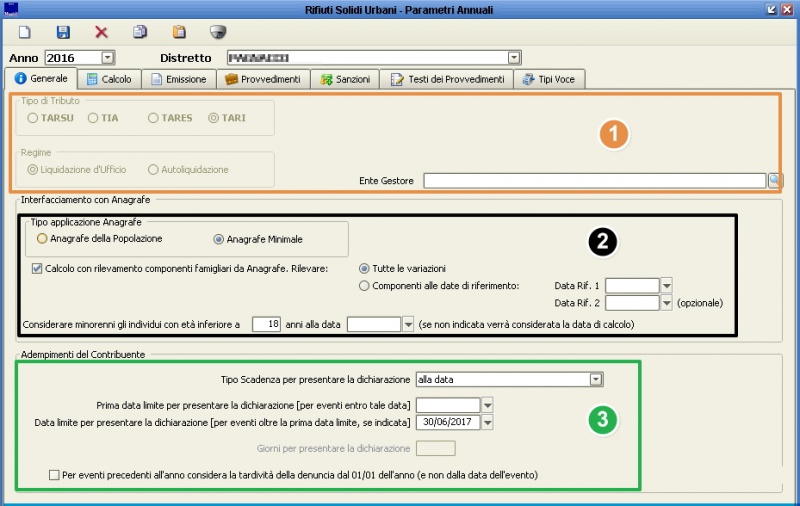Save parameters with the floppy disk icon

tap(63, 33)
